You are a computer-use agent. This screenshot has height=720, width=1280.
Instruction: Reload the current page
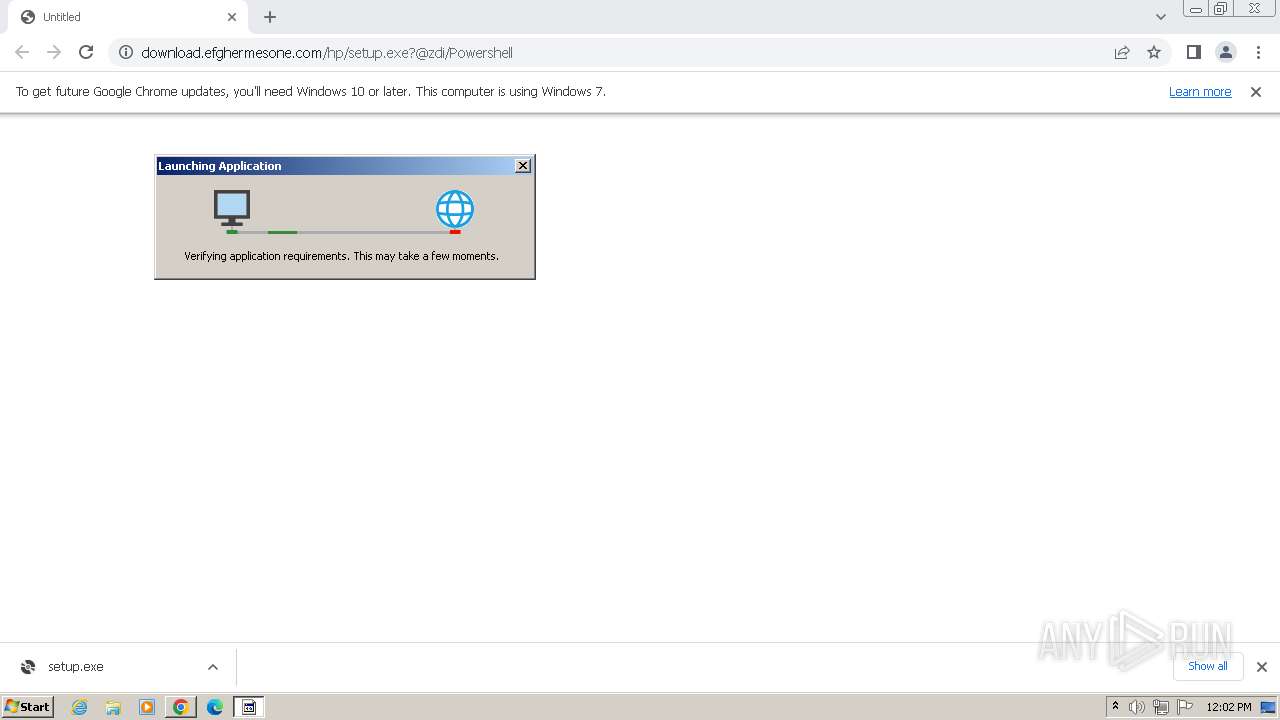[x=86, y=52]
